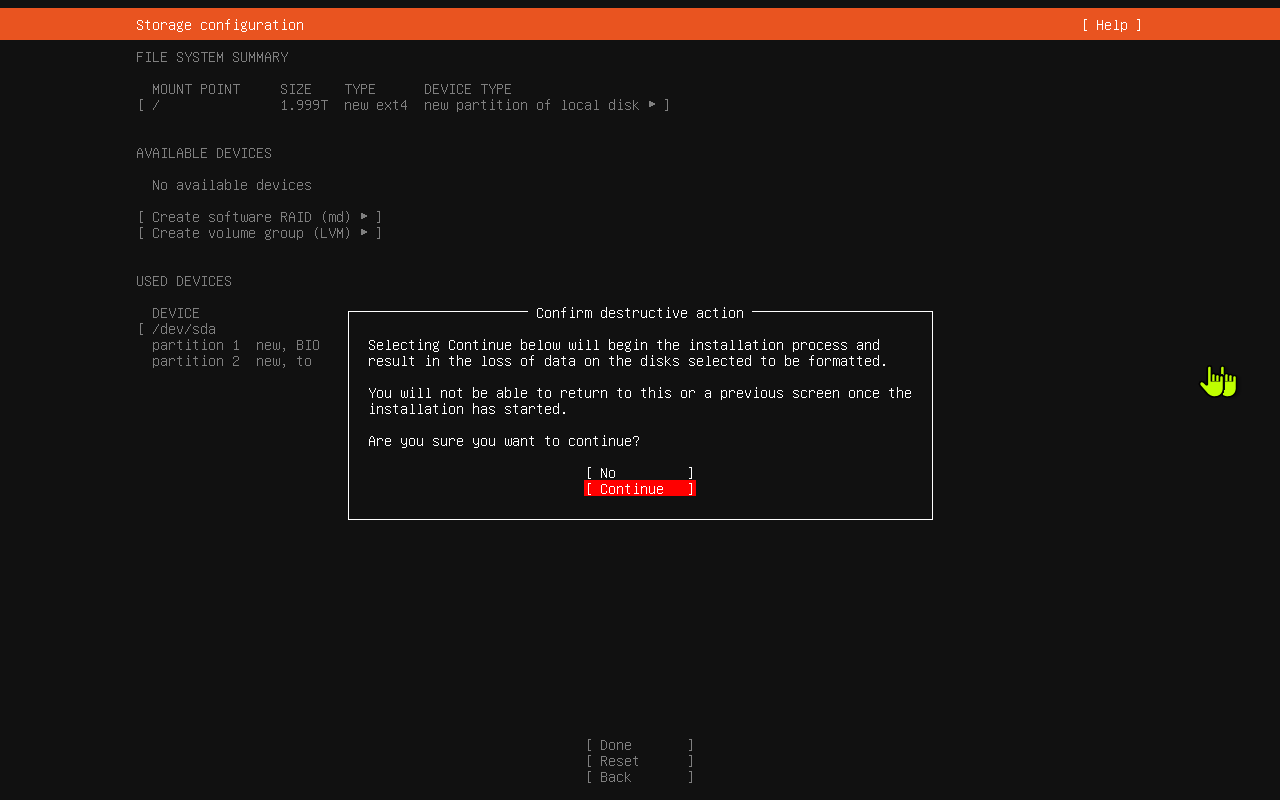Image resolution: width=1280 pixels, height=800 pixels.
Task: Click the 'USED DEVICES' heading
Action: pyautogui.click(x=184, y=281)
